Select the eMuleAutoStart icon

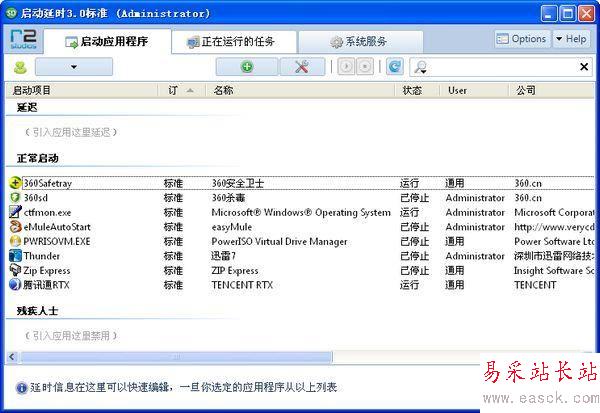click(15, 227)
